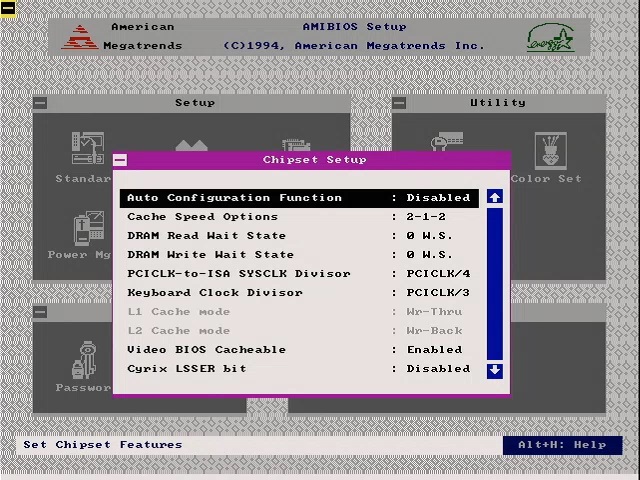This screenshot has width=640, height=480.
Task: Click the blue scrollbar track in Chipset Setup
Action: coord(495,284)
